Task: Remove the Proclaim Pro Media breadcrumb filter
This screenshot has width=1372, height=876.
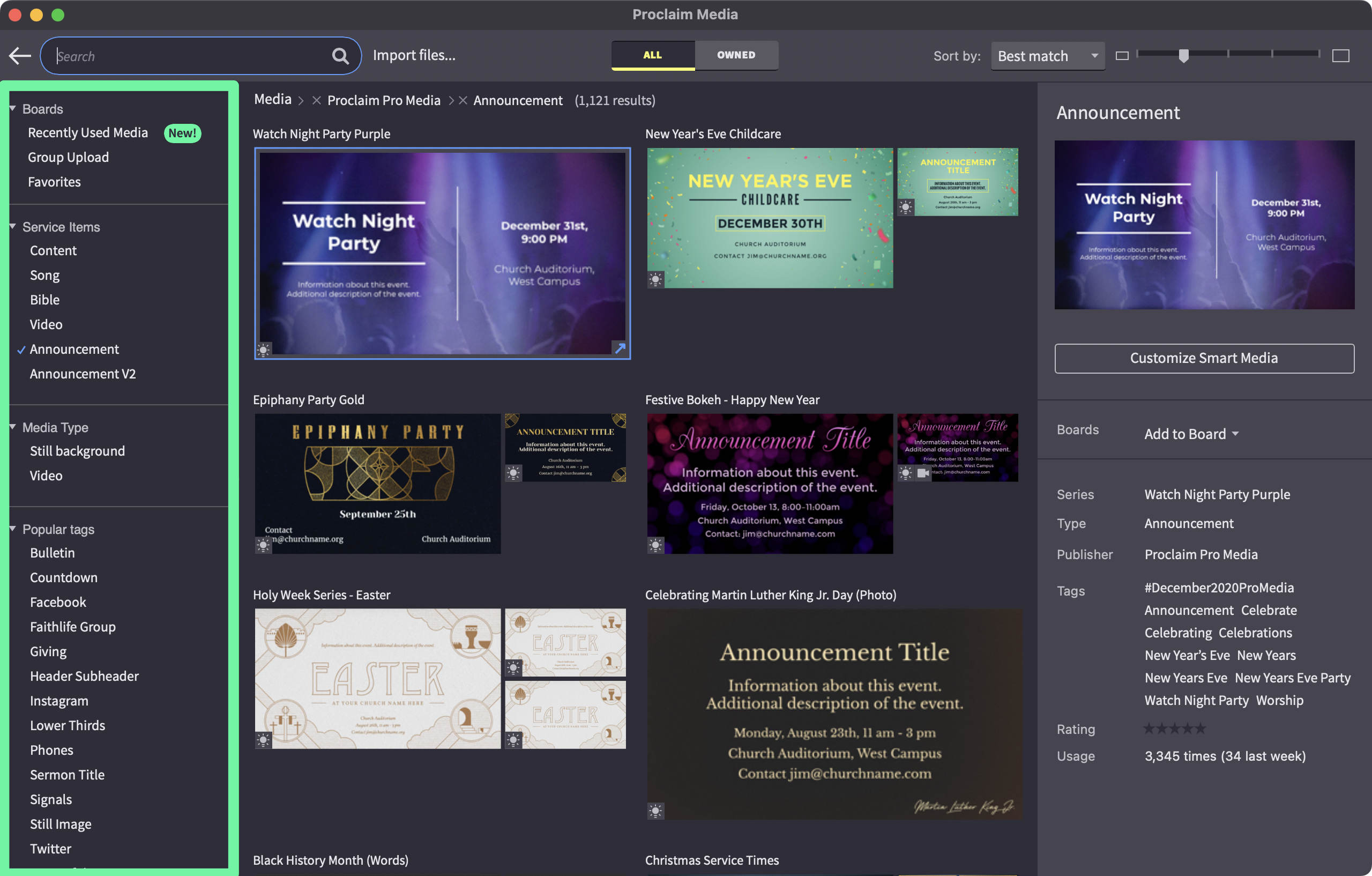Action: tap(317, 100)
